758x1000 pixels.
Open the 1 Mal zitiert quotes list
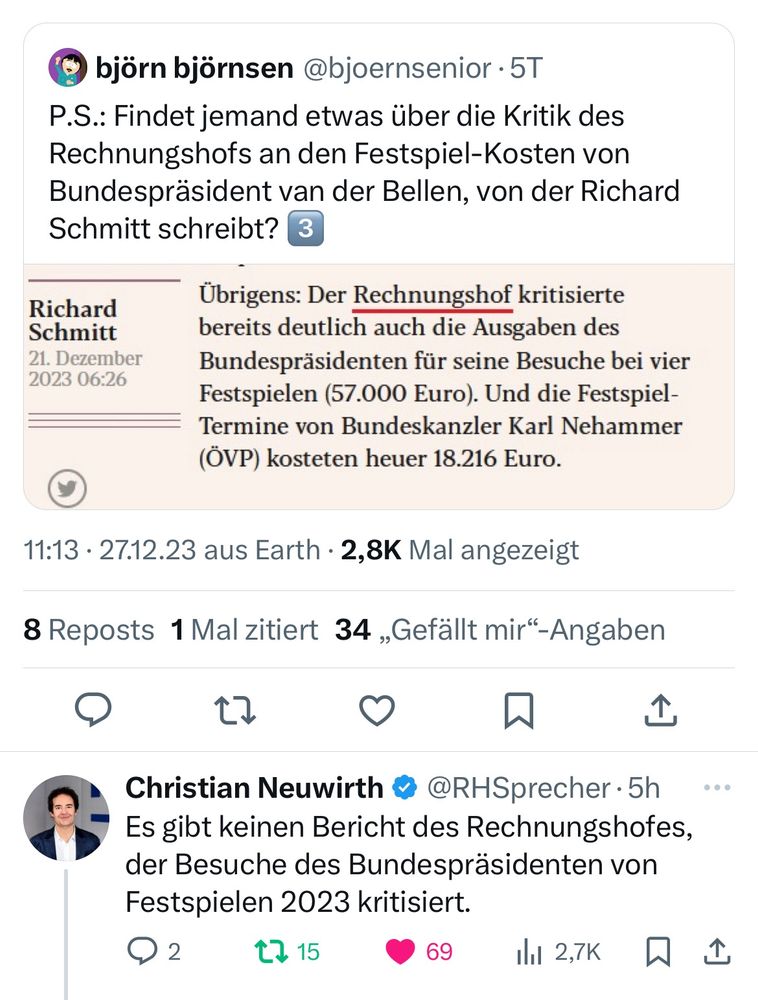tap(244, 630)
